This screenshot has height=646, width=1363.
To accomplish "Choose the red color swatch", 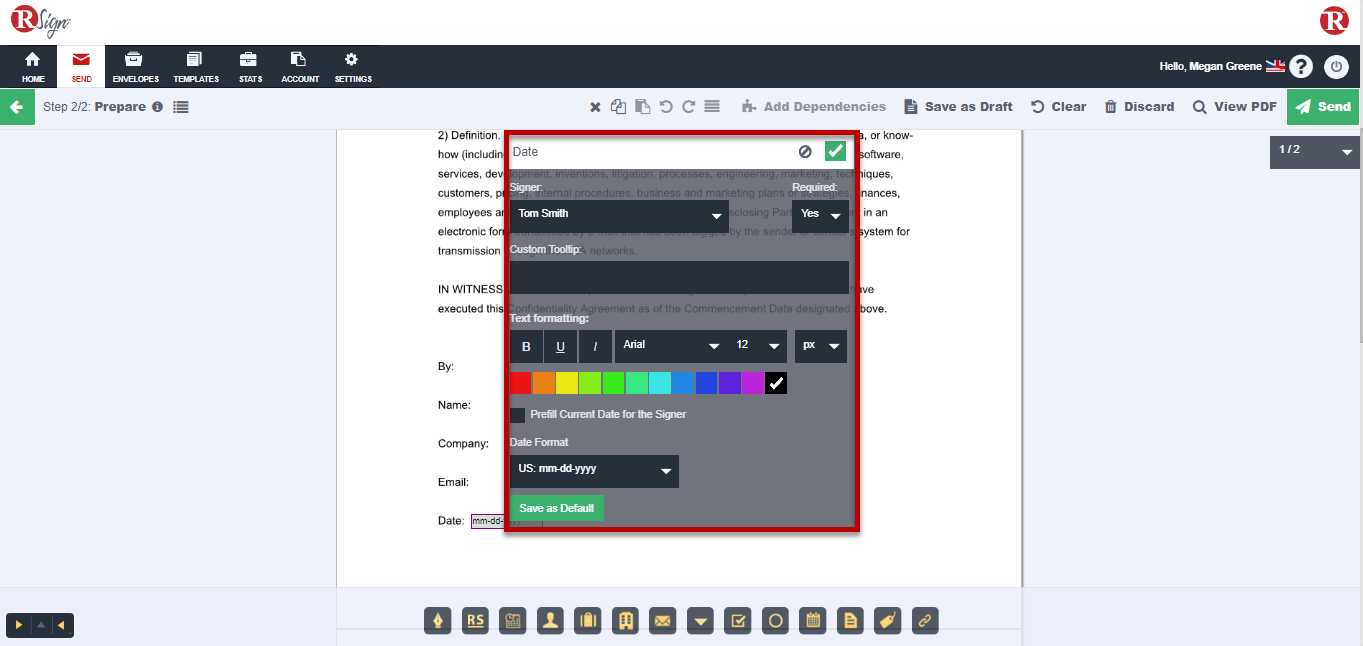I will coord(520,383).
